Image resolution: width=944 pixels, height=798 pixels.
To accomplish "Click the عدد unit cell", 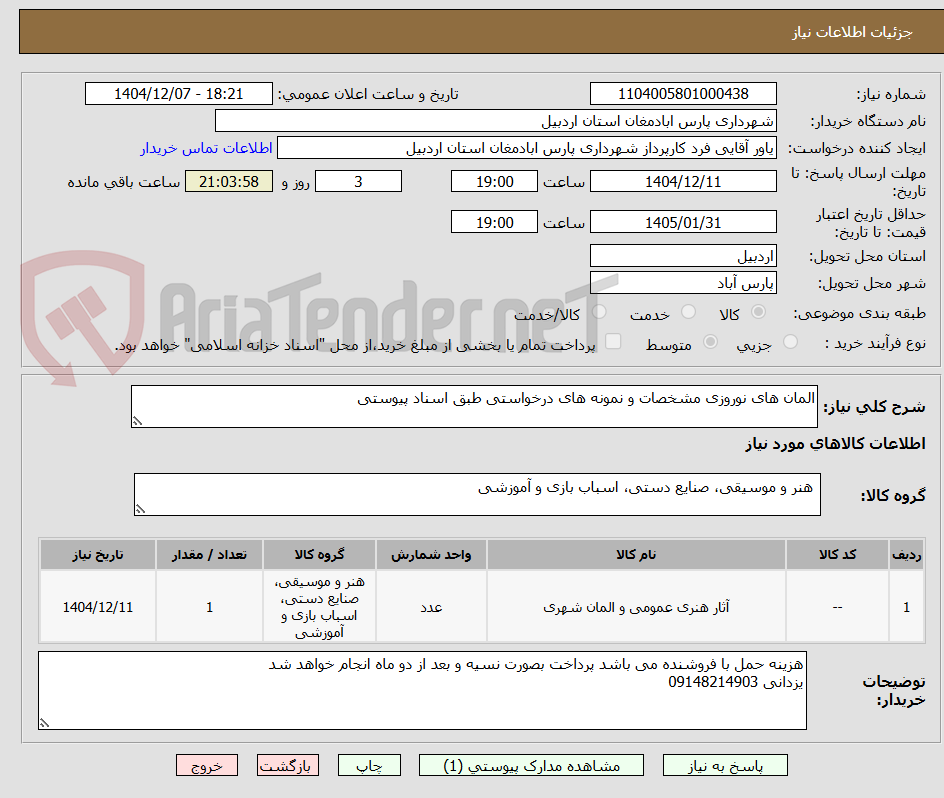I will click(431, 607).
